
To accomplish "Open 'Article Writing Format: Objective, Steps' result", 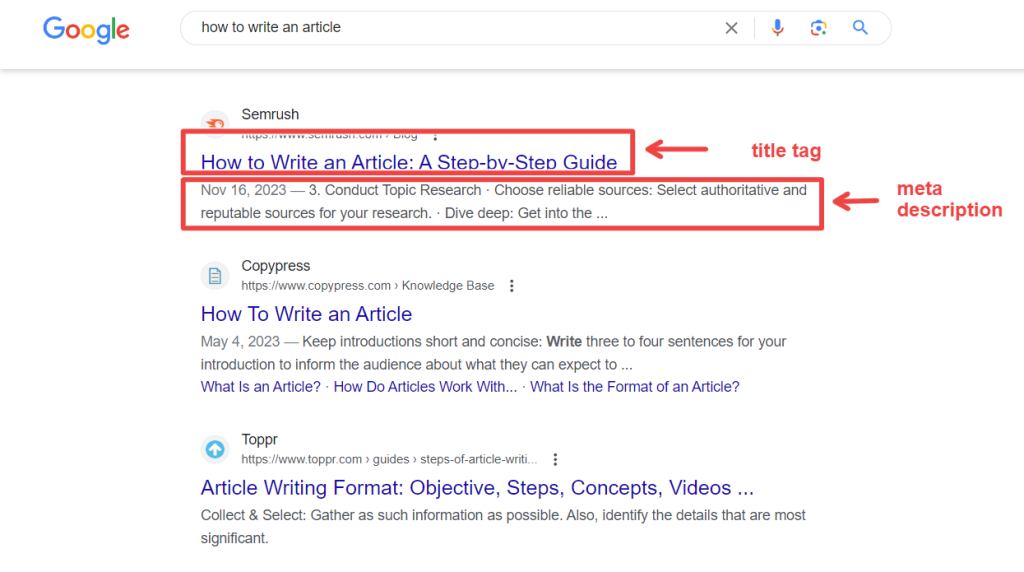I will pyautogui.click(x=477, y=488).
